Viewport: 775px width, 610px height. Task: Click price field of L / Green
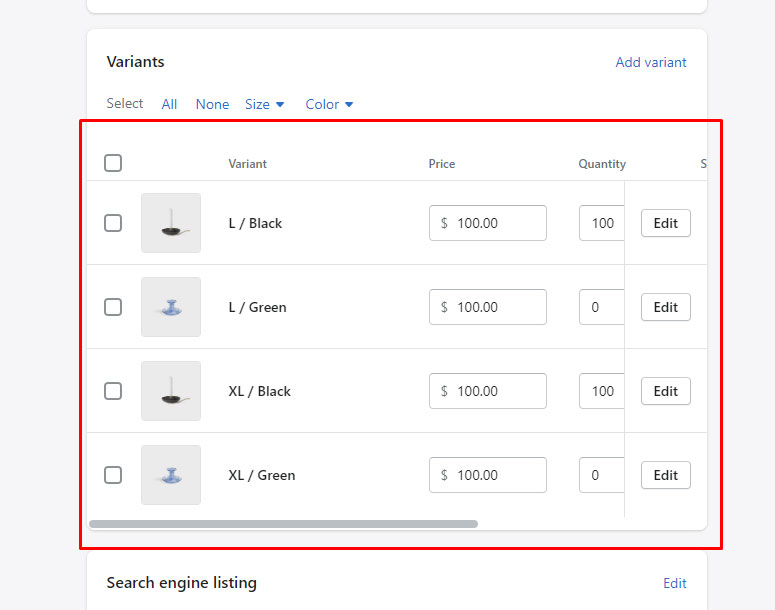click(488, 307)
